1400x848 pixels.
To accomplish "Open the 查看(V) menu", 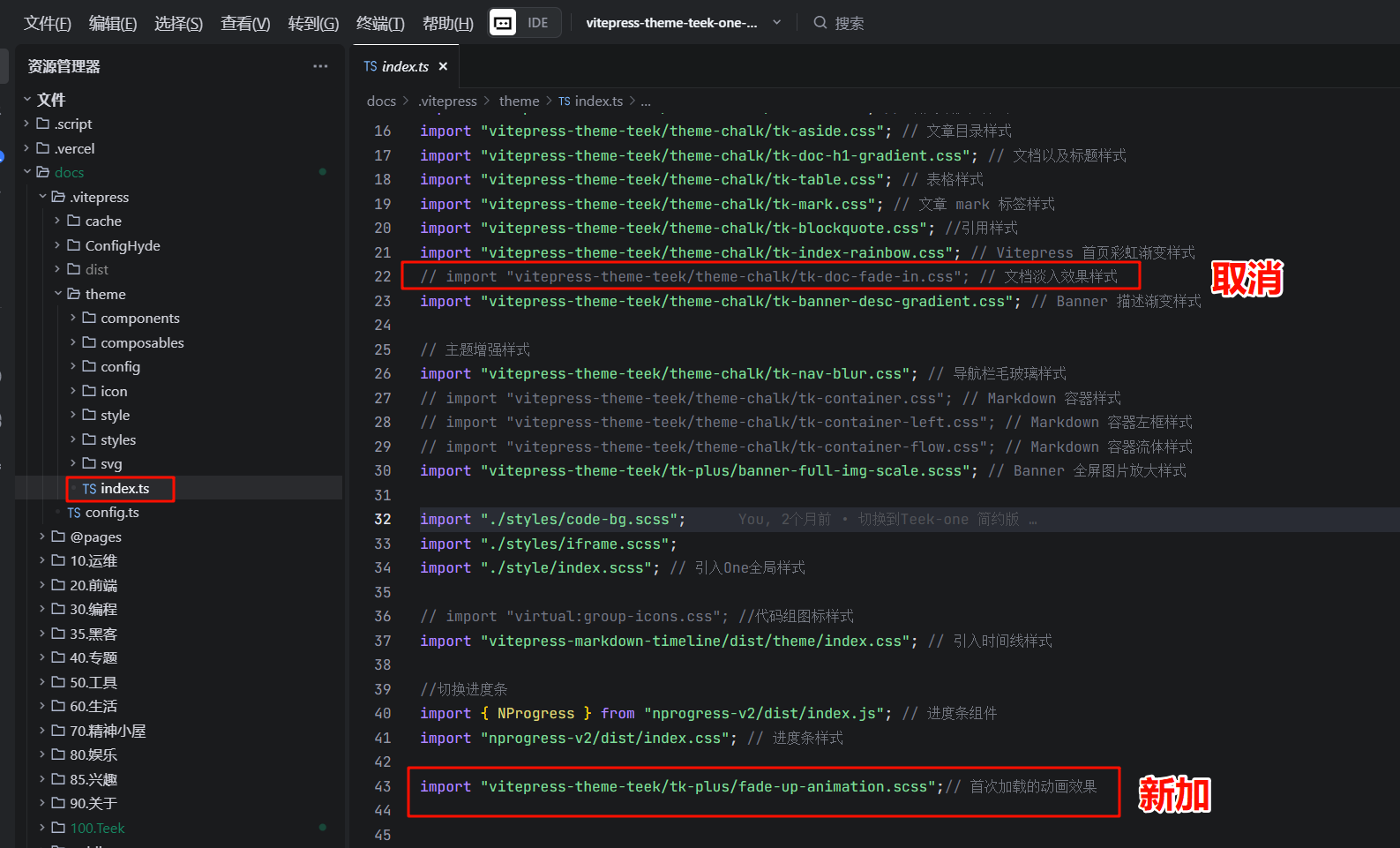I will pos(245,23).
